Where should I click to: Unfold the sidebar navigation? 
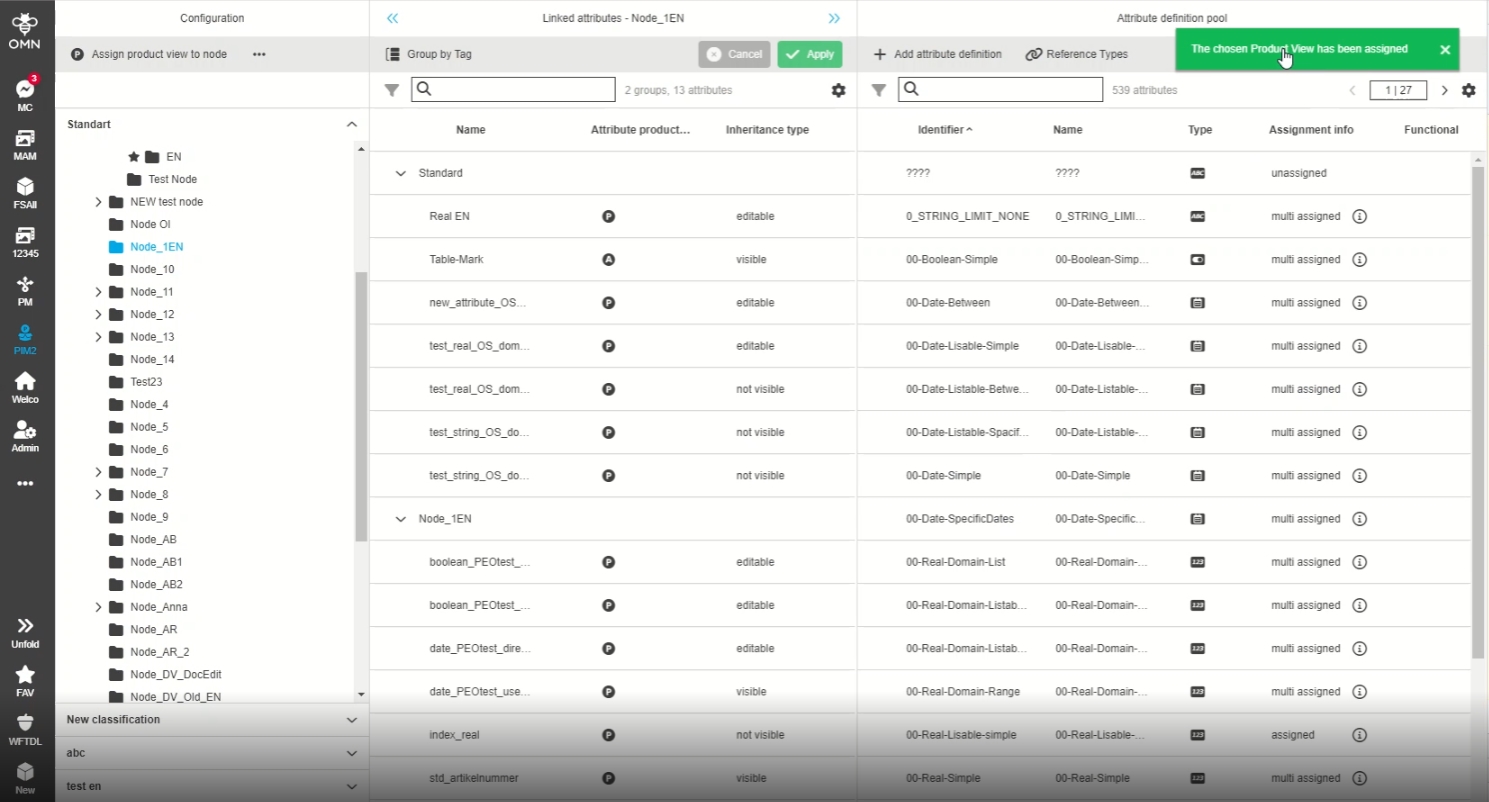click(25, 626)
